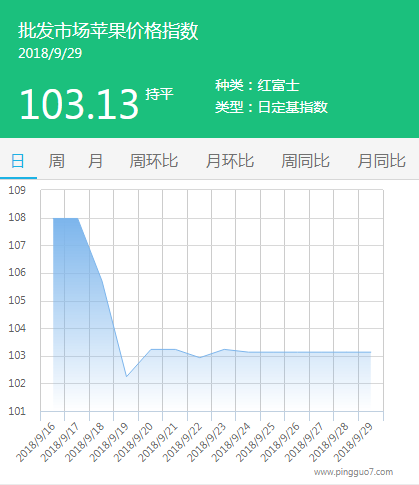Image resolution: width=419 pixels, height=485 pixels.
Task: Click the chart line endpoint at 2018/9/29
Action: point(370,352)
